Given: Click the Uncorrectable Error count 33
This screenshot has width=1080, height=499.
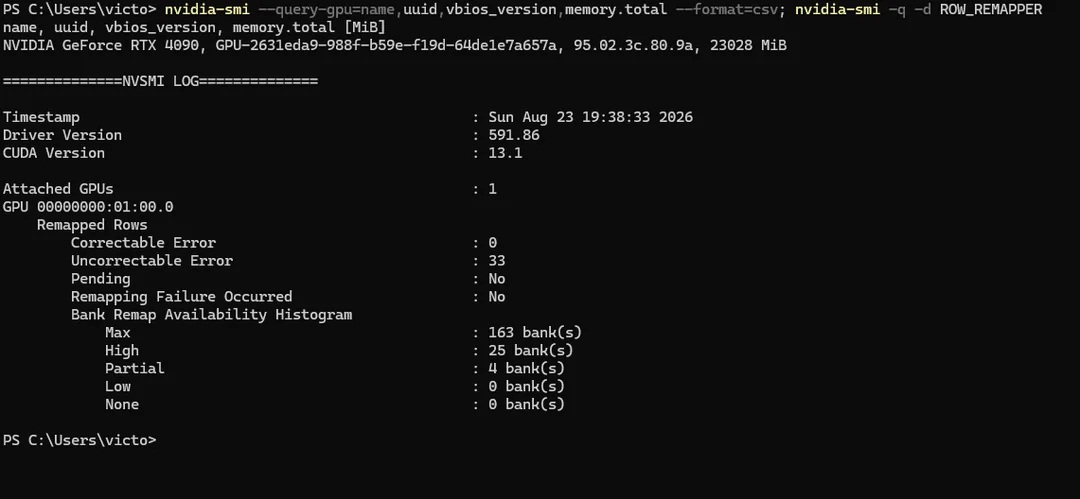Looking at the screenshot, I should point(497,261).
